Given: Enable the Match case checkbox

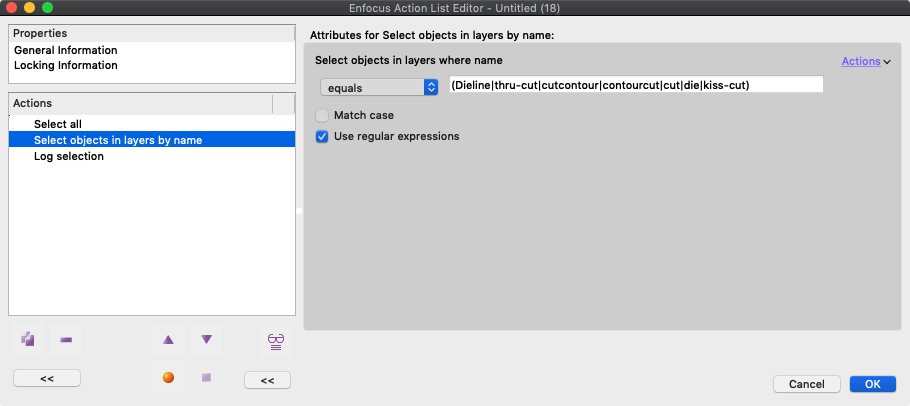Looking at the screenshot, I should click(322, 115).
